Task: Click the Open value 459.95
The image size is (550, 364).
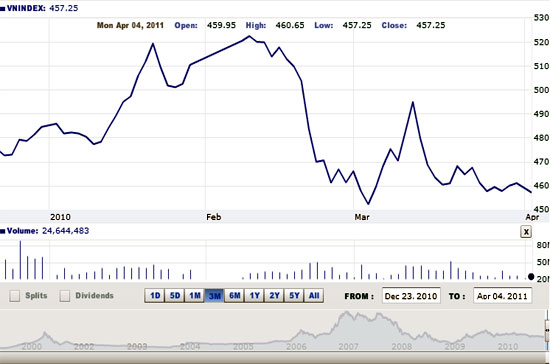Action: point(221,25)
